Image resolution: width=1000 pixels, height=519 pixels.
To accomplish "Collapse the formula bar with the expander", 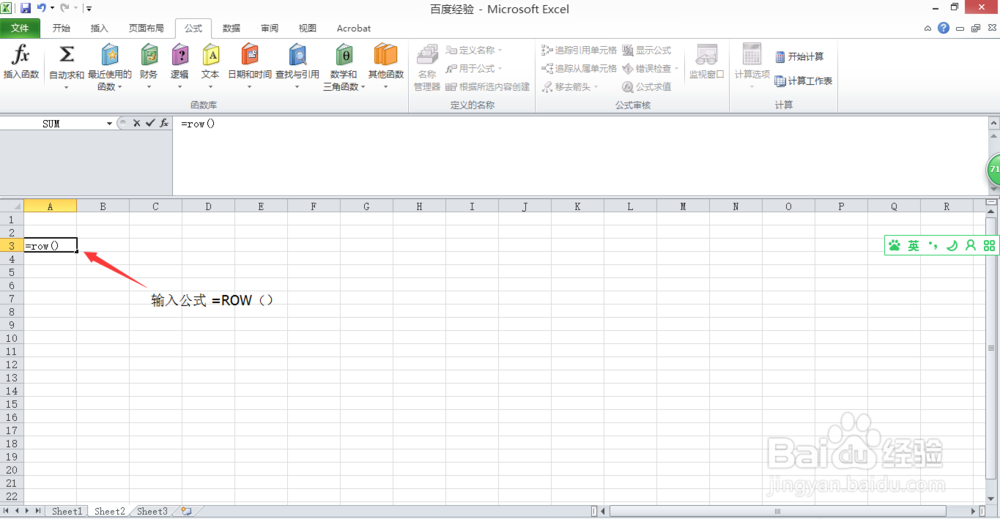I will coord(994,122).
